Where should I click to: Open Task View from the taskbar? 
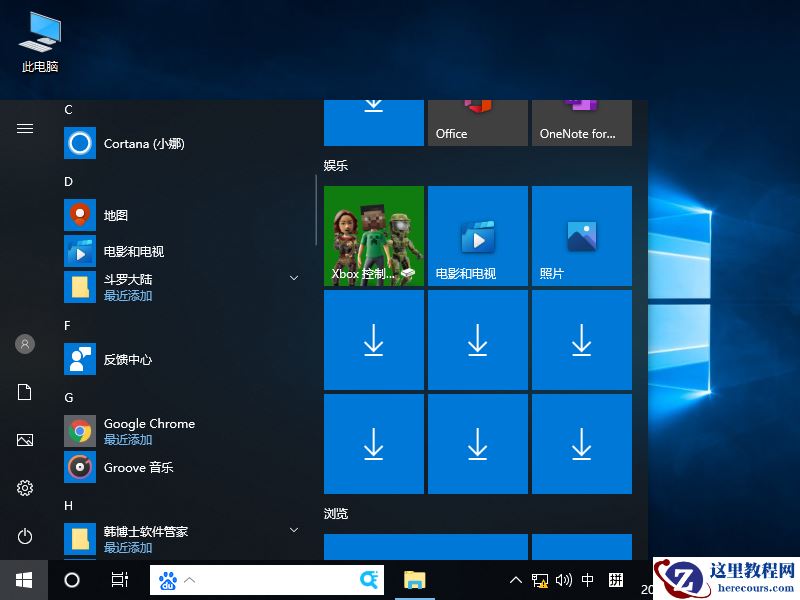[119, 580]
